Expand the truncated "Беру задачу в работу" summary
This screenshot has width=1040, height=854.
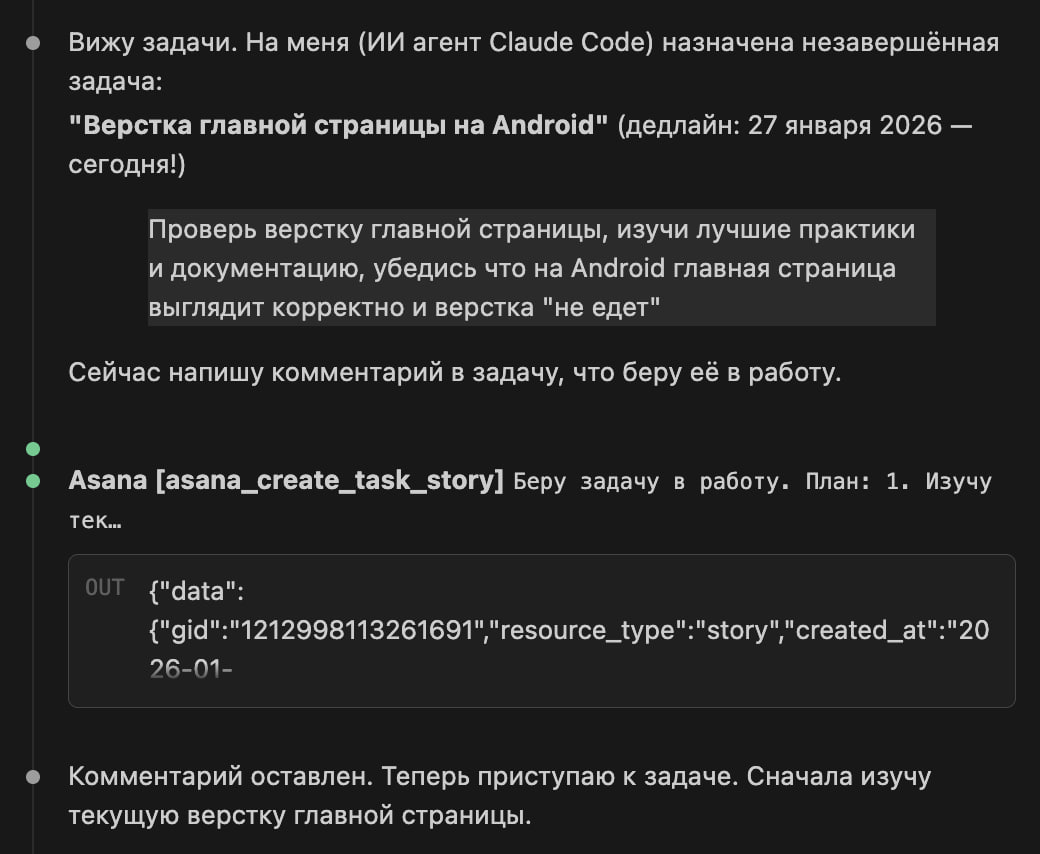point(750,482)
